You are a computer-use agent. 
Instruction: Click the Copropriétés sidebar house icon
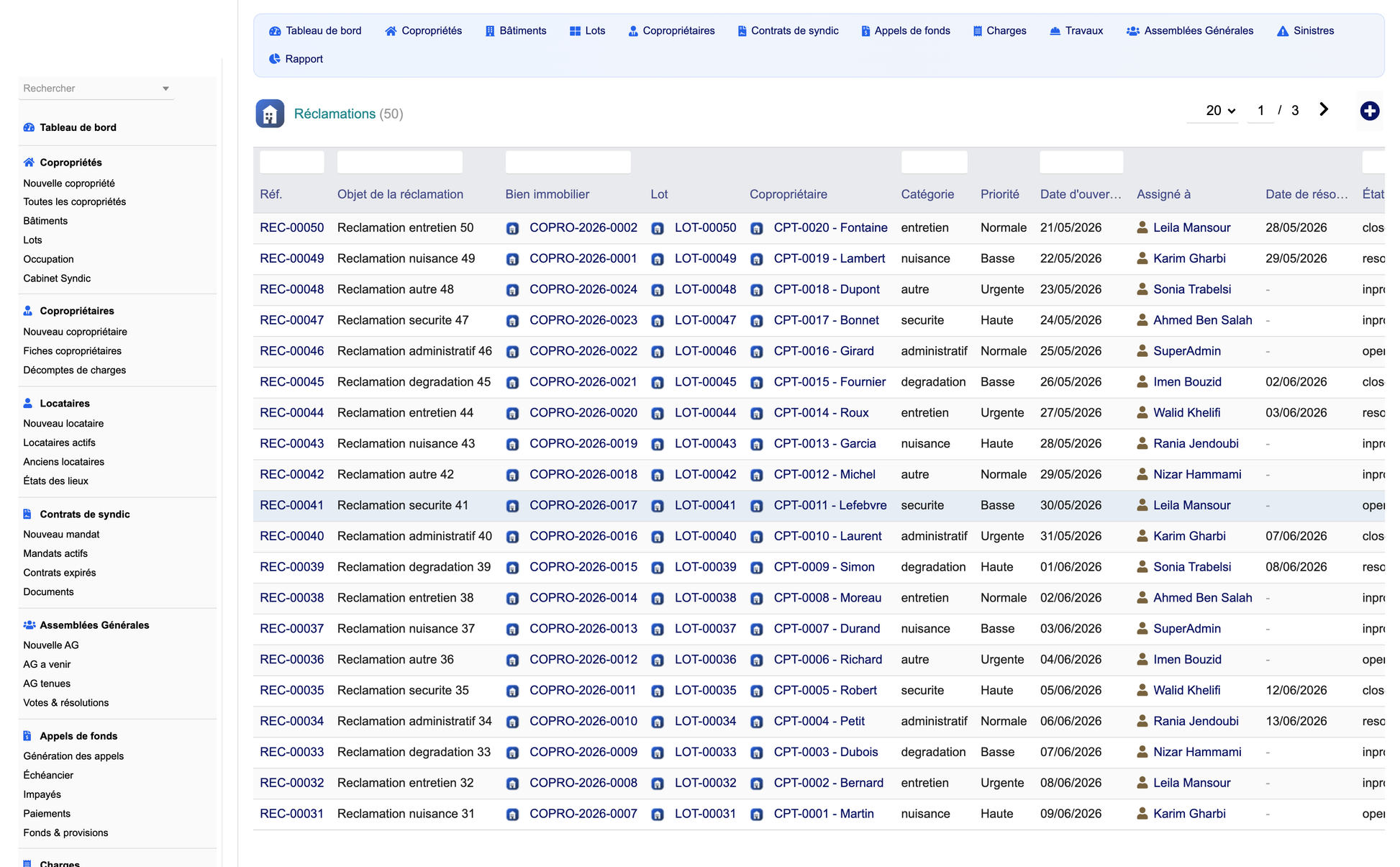[x=29, y=163]
